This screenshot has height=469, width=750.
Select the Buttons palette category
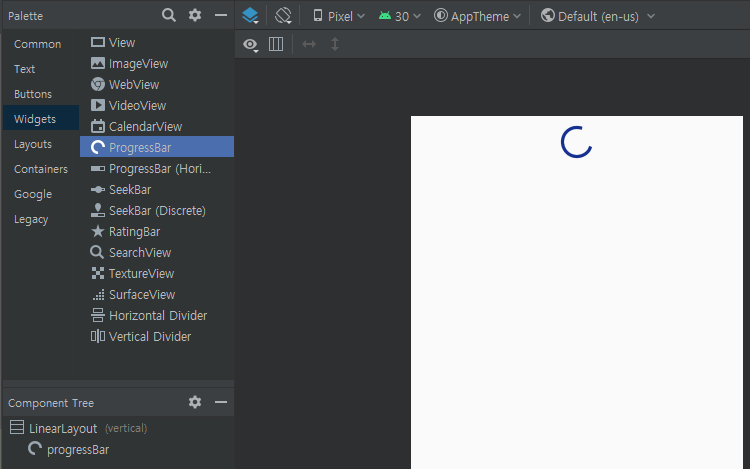33,94
